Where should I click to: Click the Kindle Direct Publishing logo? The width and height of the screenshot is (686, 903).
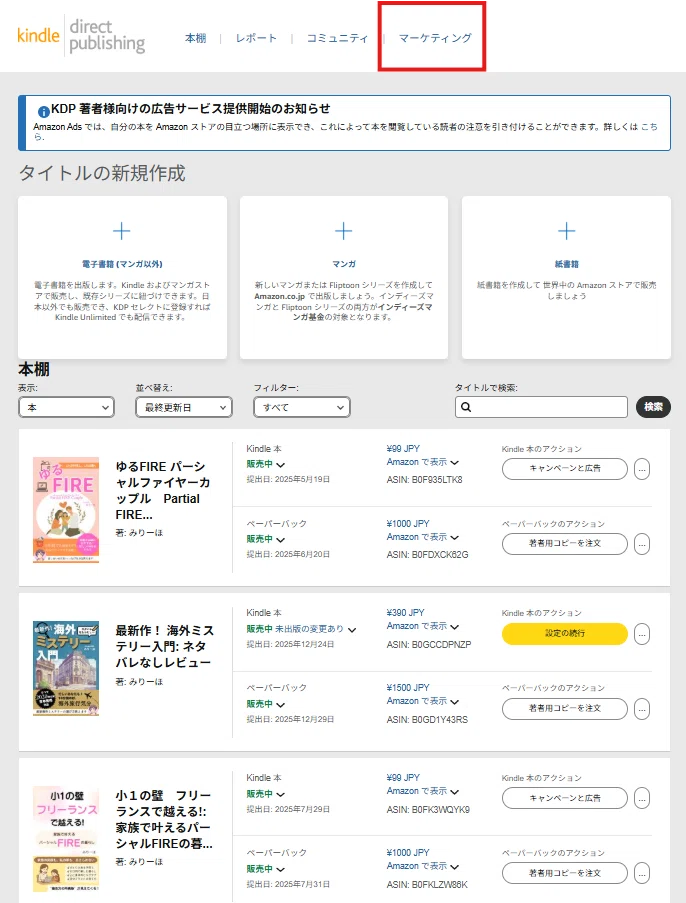click(x=81, y=36)
